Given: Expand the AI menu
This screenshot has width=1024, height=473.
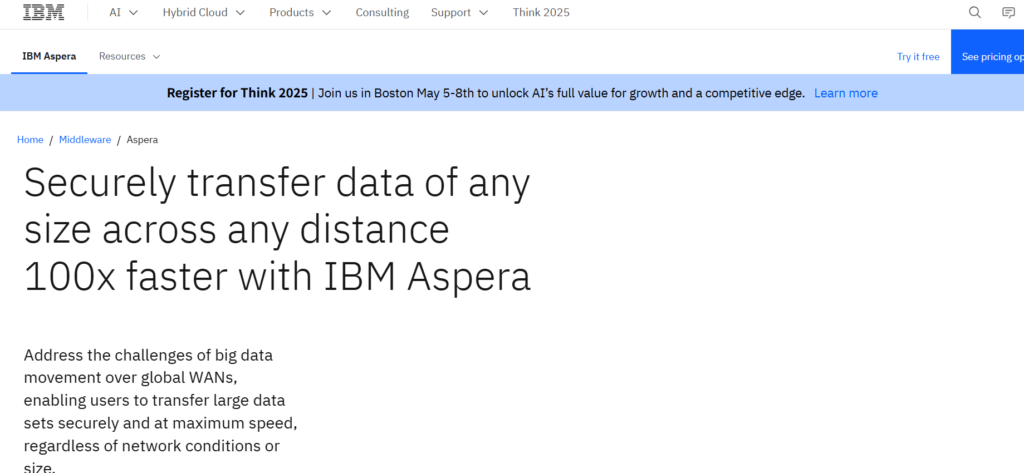Looking at the screenshot, I should [x=124, y=13].
